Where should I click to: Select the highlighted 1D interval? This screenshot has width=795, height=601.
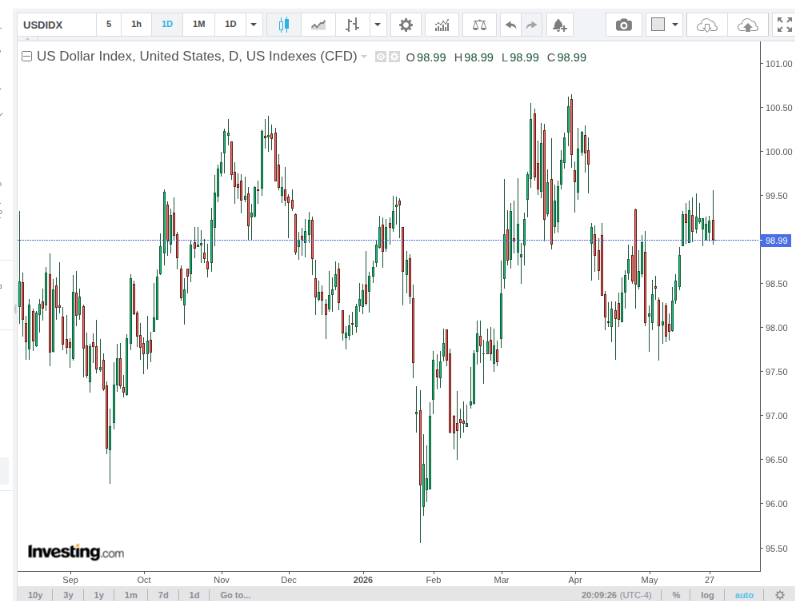(x=167, y=24)
